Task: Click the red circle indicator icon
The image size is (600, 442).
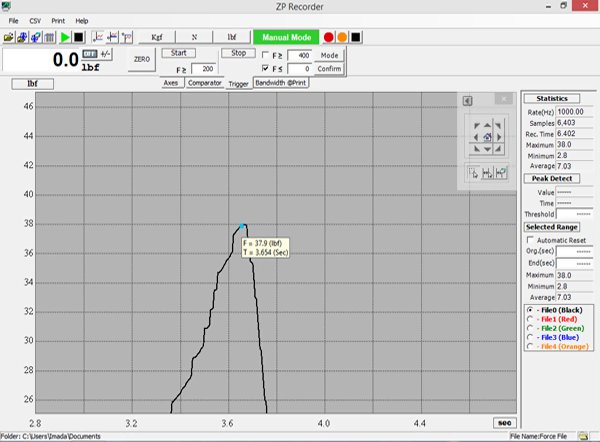Action: (x=328, y=37)
